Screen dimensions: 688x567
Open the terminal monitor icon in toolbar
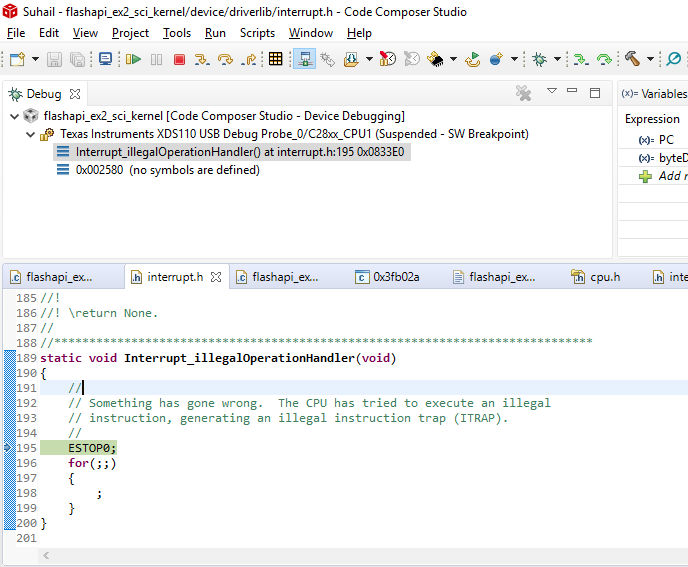[x=105, y=59]
